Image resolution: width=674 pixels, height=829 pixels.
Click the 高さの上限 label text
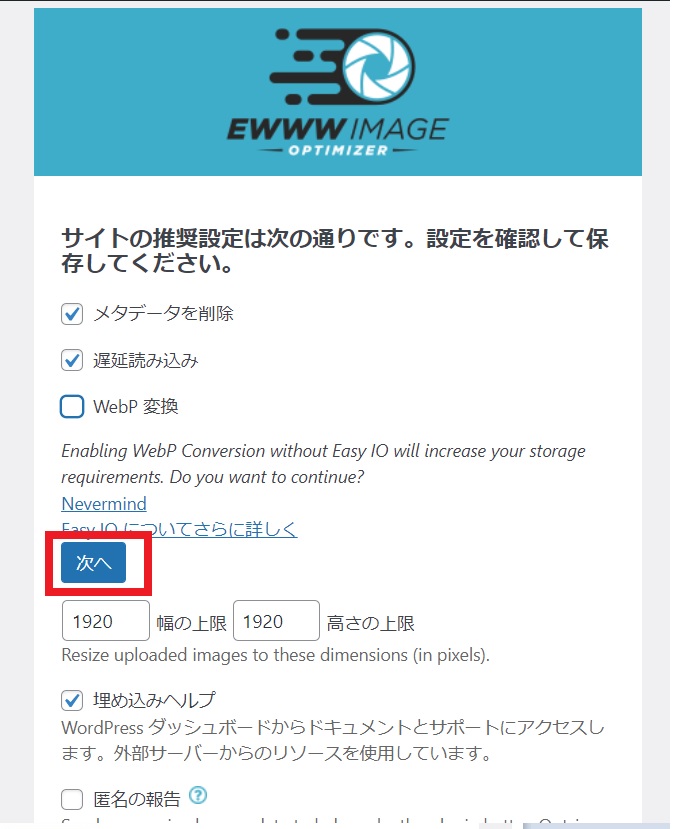[370, 623]
